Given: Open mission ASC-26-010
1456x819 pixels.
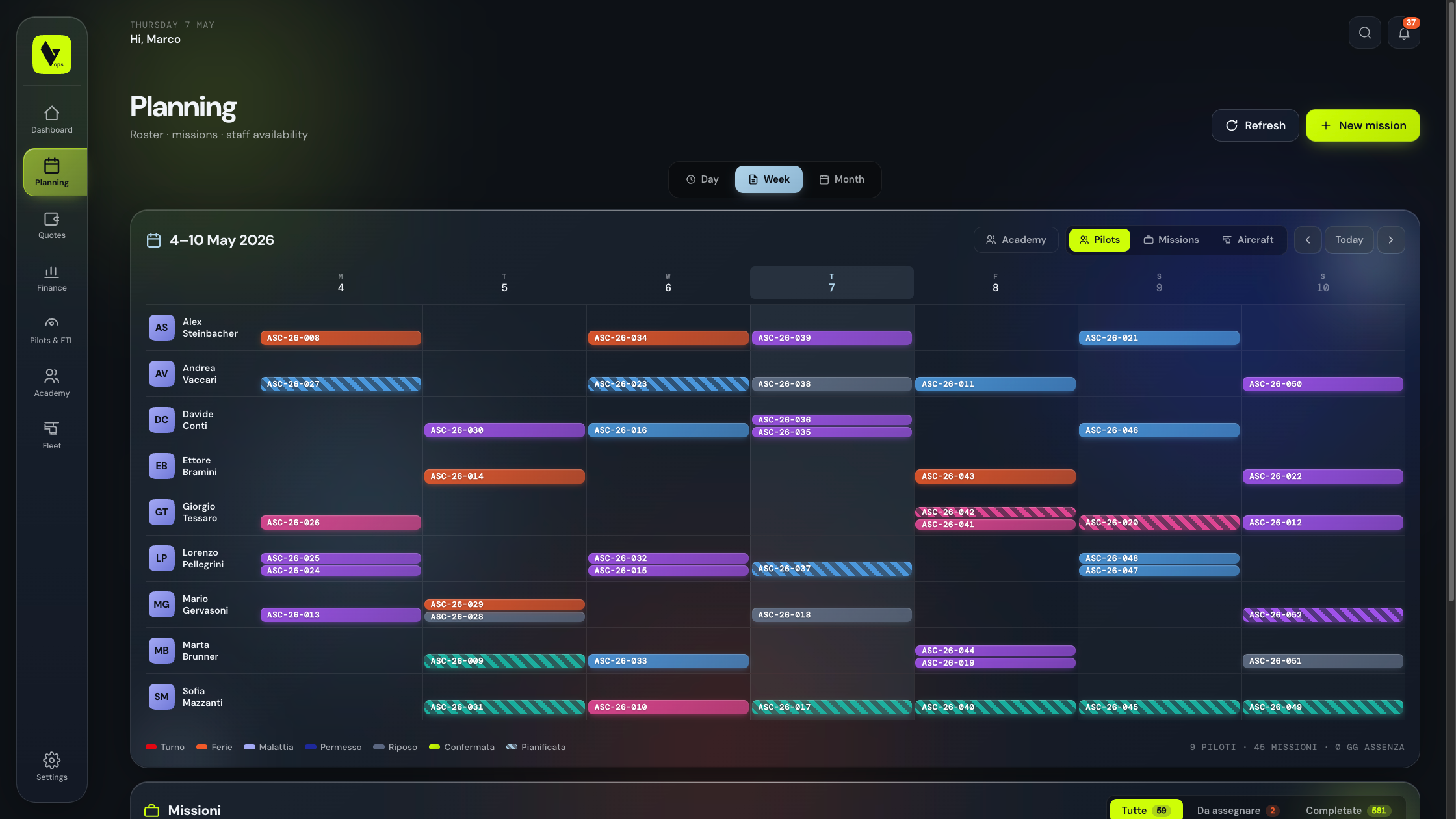Looking at the screenshot, I should pos(668,707).
